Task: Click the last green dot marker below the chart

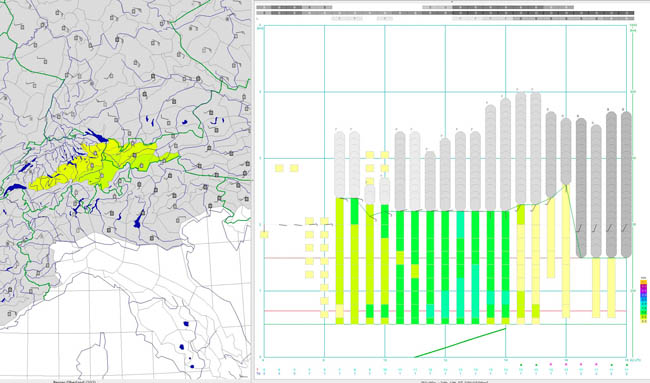Action: pyautogui.click(x=626, y=365)
